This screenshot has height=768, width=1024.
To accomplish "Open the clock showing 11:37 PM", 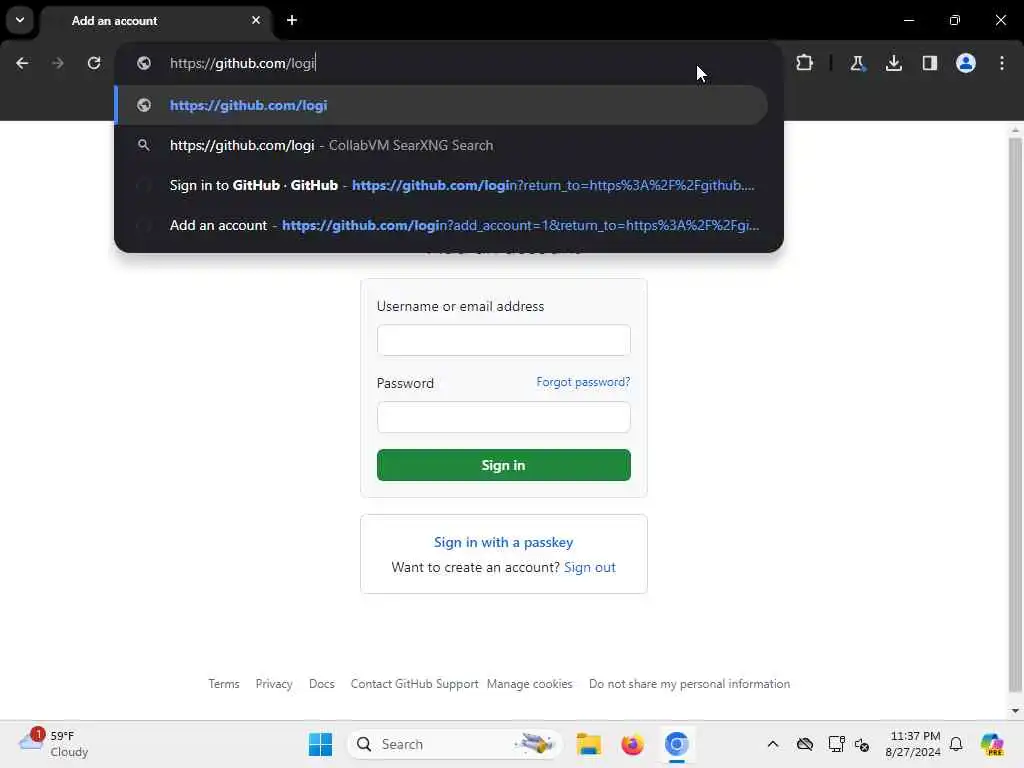I will click(913, 744).
